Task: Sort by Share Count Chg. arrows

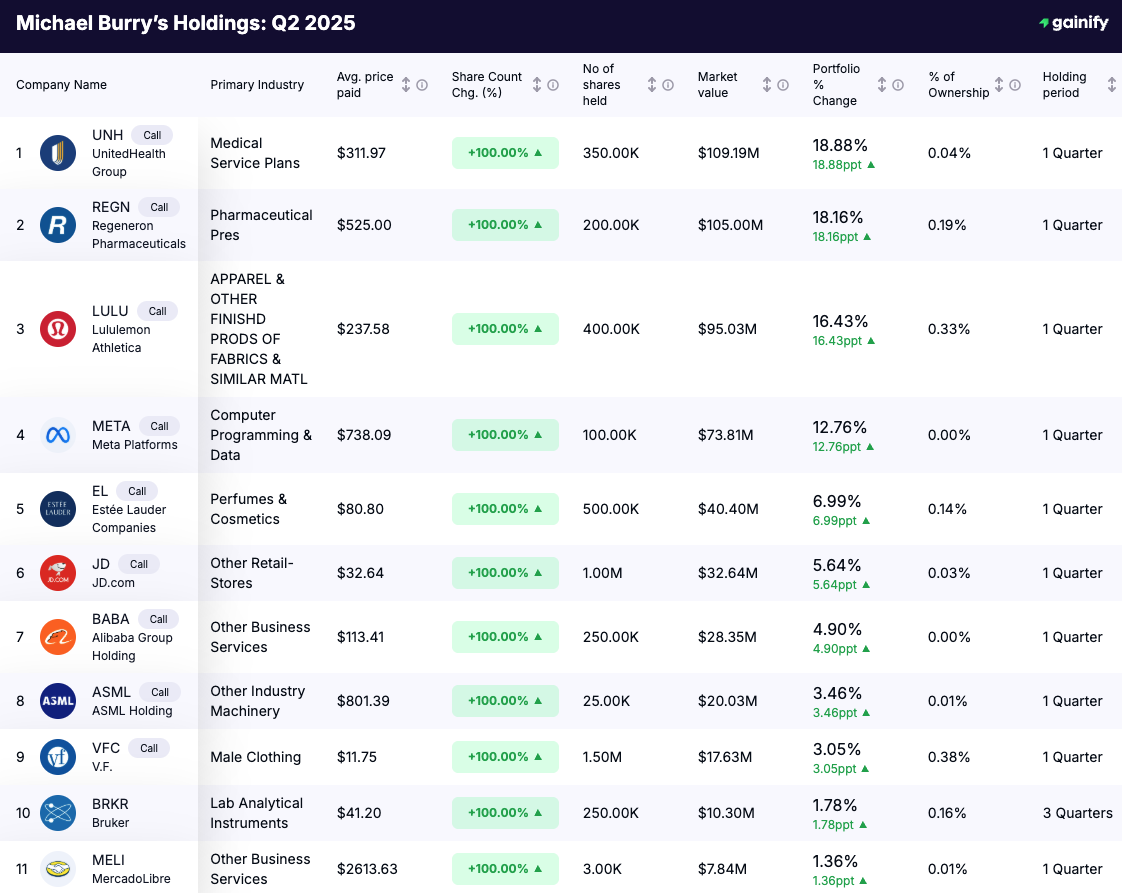Action: coord(537,85)
